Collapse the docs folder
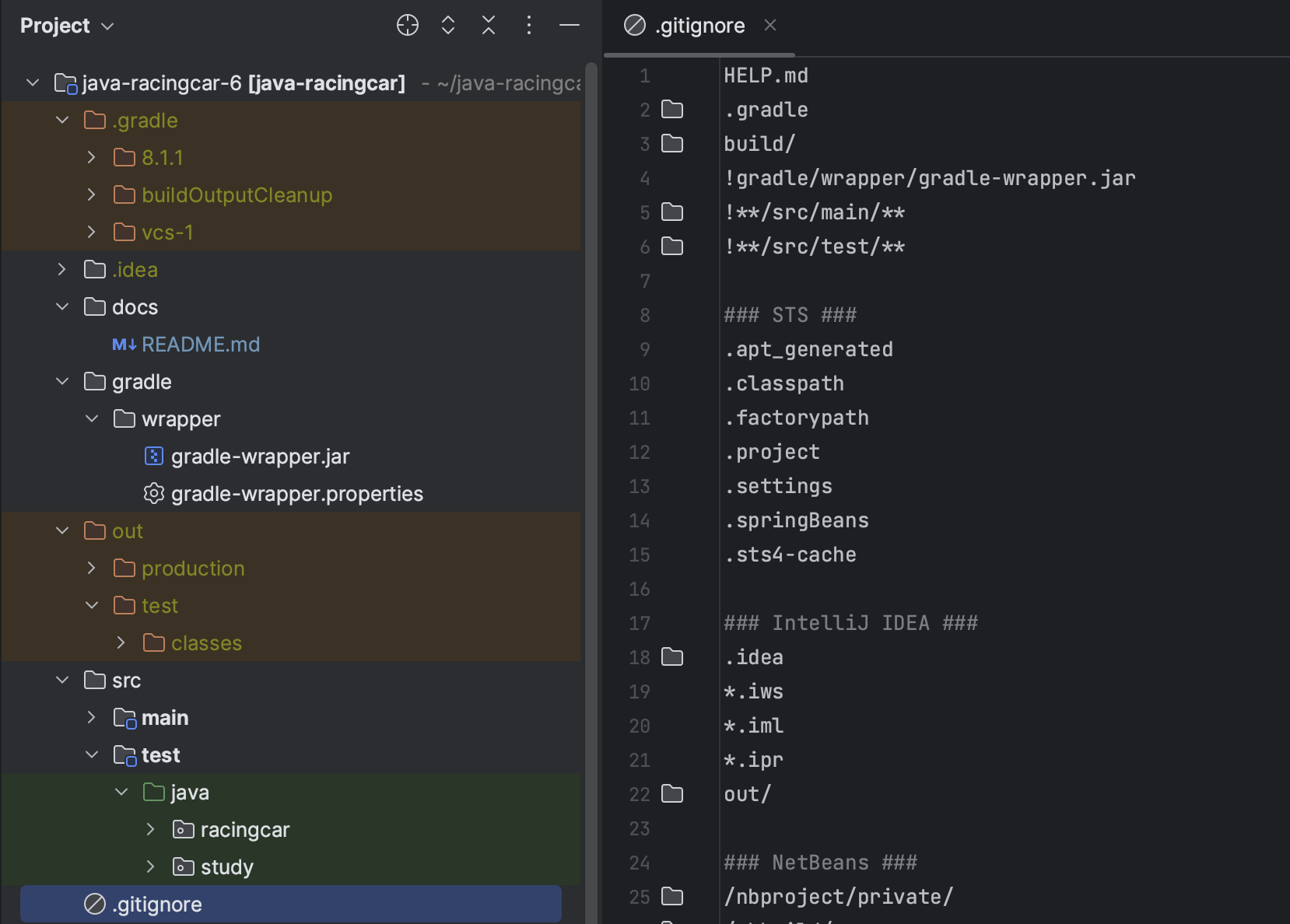 click(x=62, y=306)
